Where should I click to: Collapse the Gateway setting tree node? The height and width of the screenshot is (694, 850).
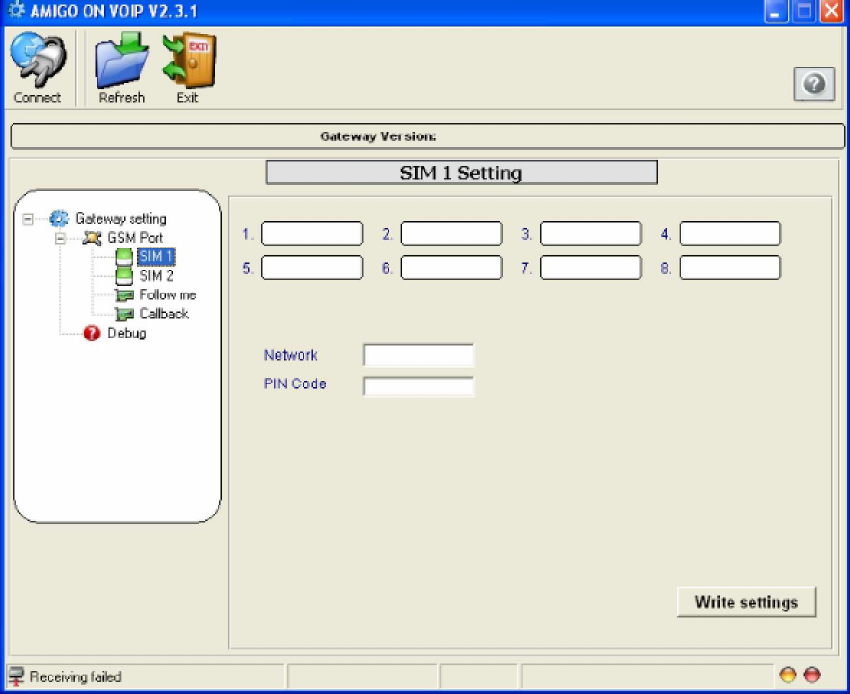tap(28, 219)
